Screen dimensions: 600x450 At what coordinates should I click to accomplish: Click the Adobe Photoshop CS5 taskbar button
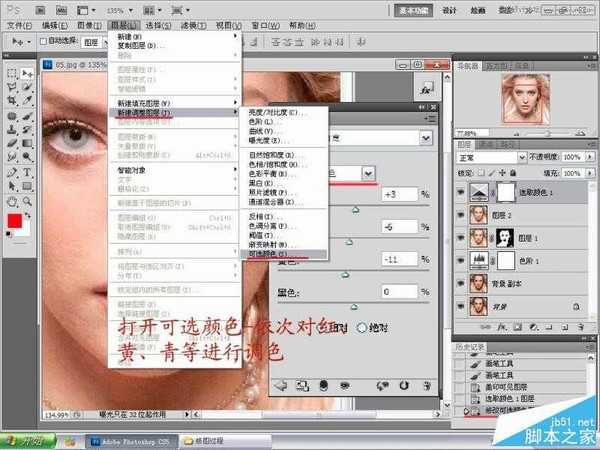tap(132, 442)
